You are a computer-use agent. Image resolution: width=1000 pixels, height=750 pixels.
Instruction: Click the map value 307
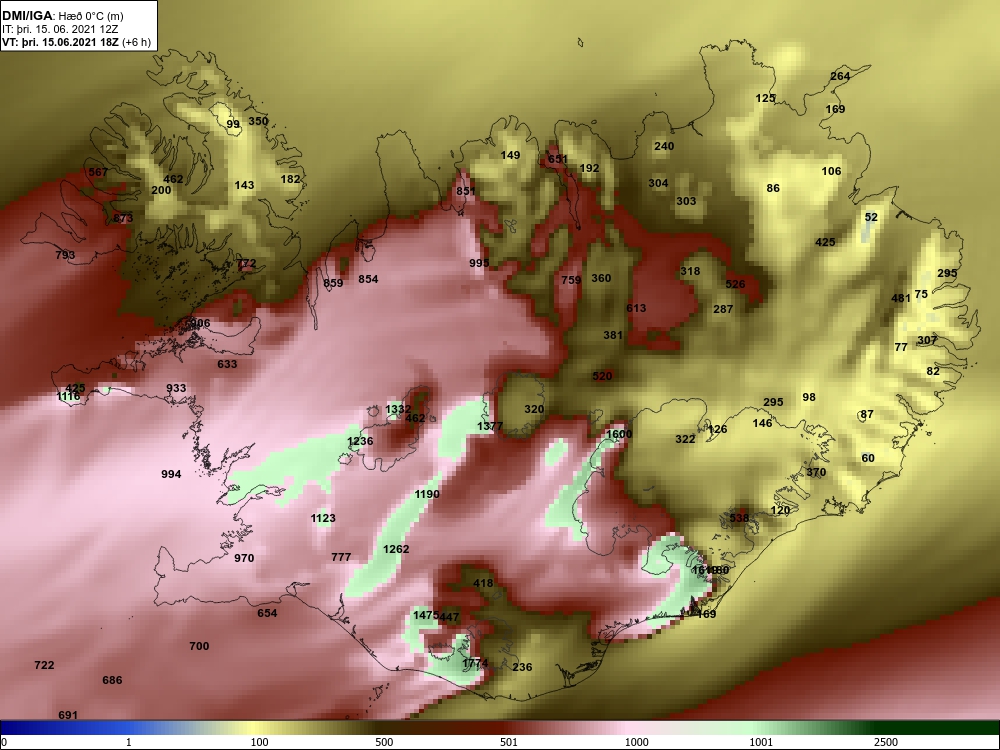point(927,340)
